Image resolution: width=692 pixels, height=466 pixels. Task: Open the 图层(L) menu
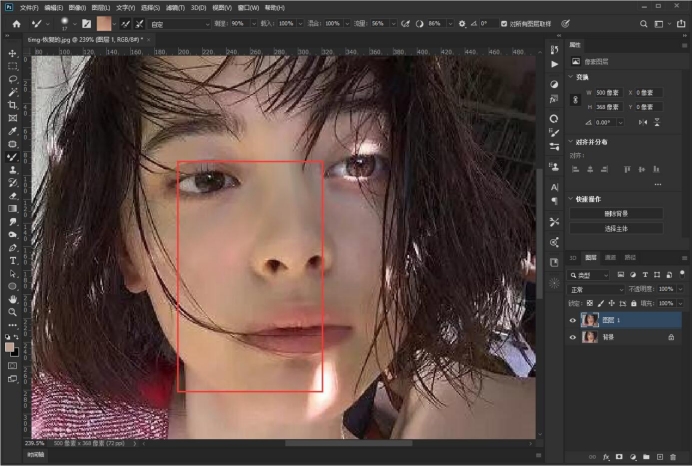[101, 8]
